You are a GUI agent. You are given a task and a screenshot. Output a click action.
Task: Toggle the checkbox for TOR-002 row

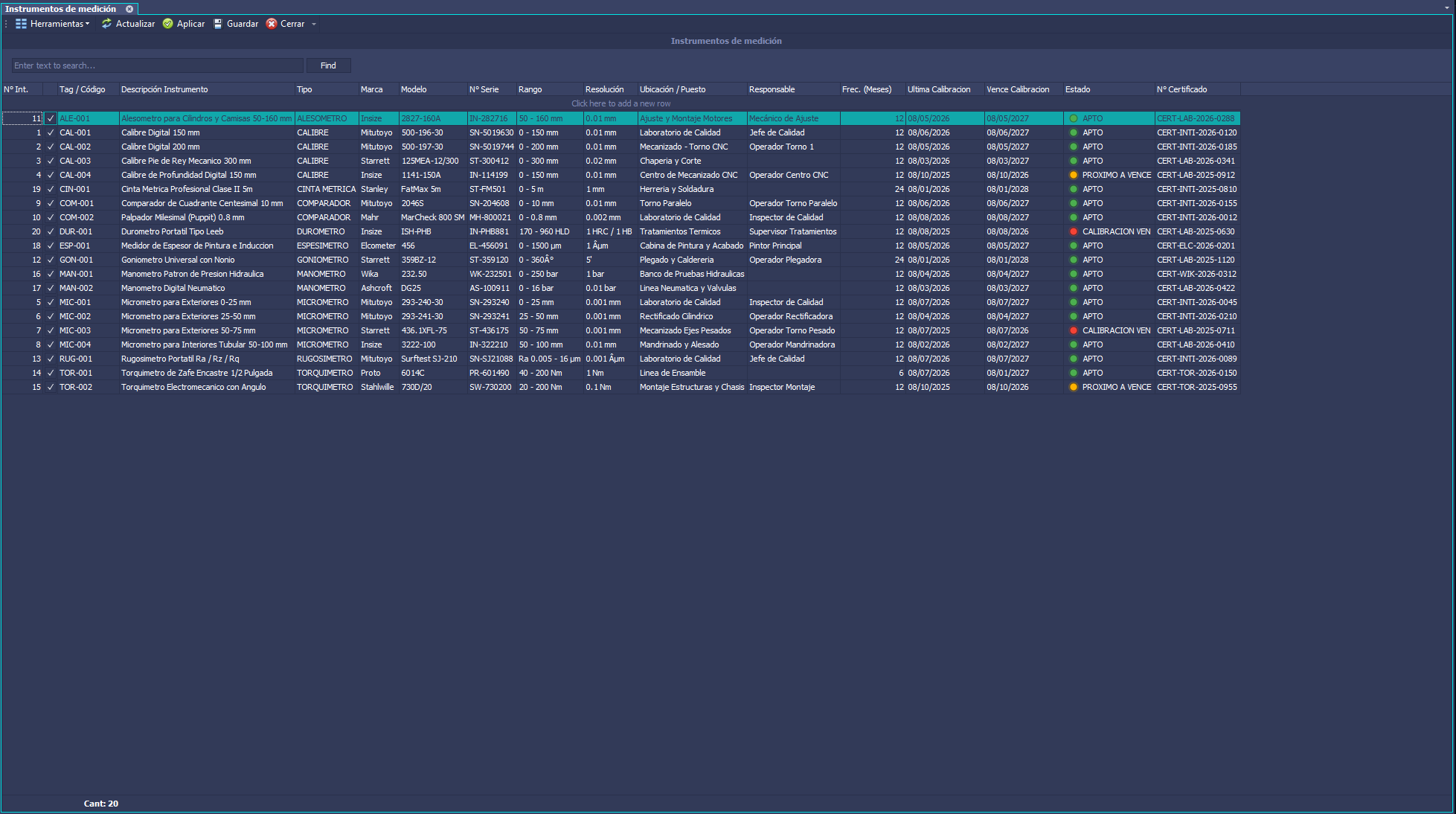point(51,387)
